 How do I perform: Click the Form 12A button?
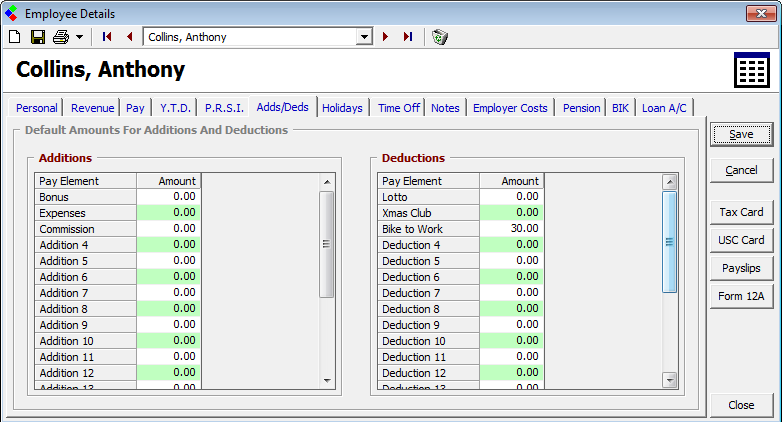tap(740, 296)
